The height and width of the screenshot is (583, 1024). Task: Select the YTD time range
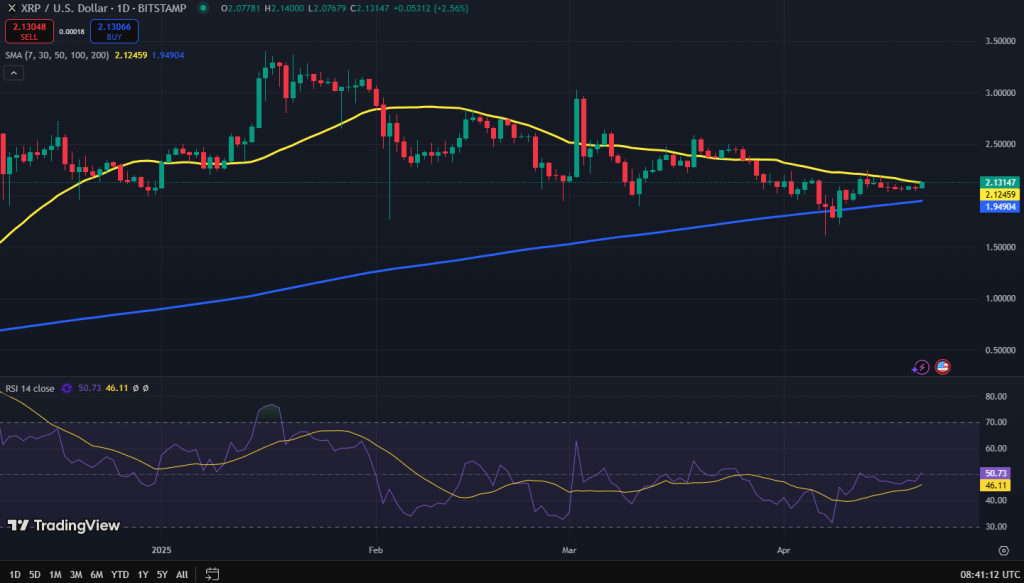120,575
